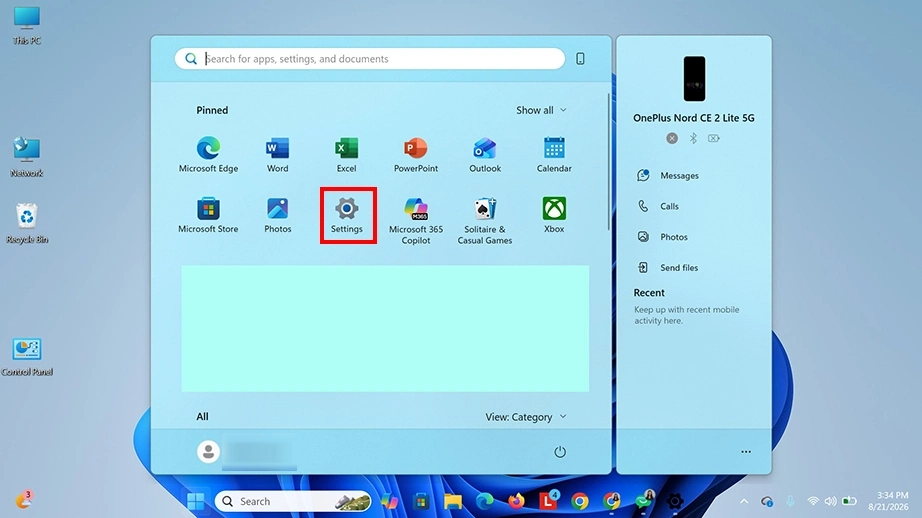The height and width of the screenshot is (518, 922).
Task: Click the taskbar Search box
Action: point(293,502)
